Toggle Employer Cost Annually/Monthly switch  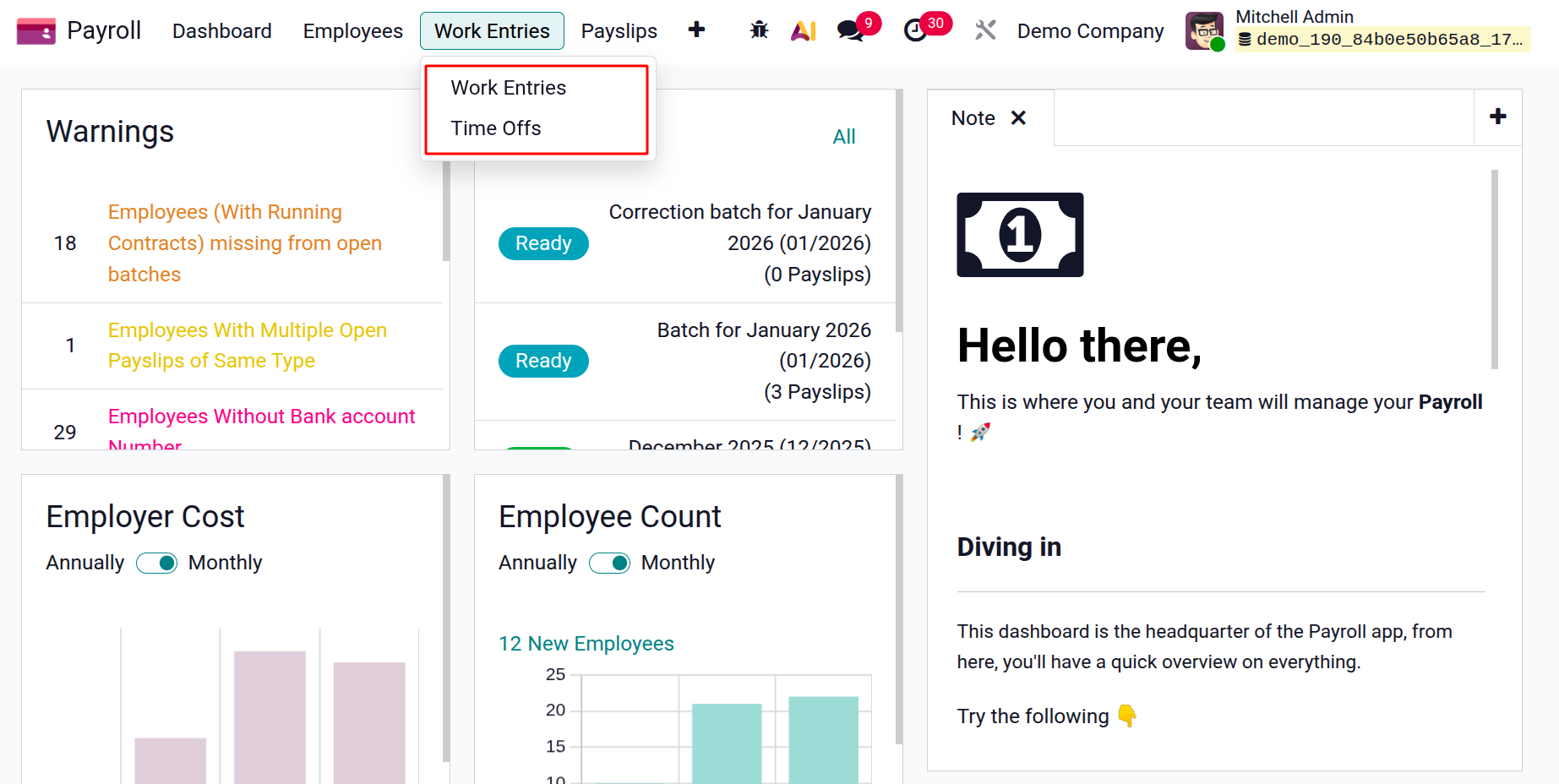tap(156, 563)
